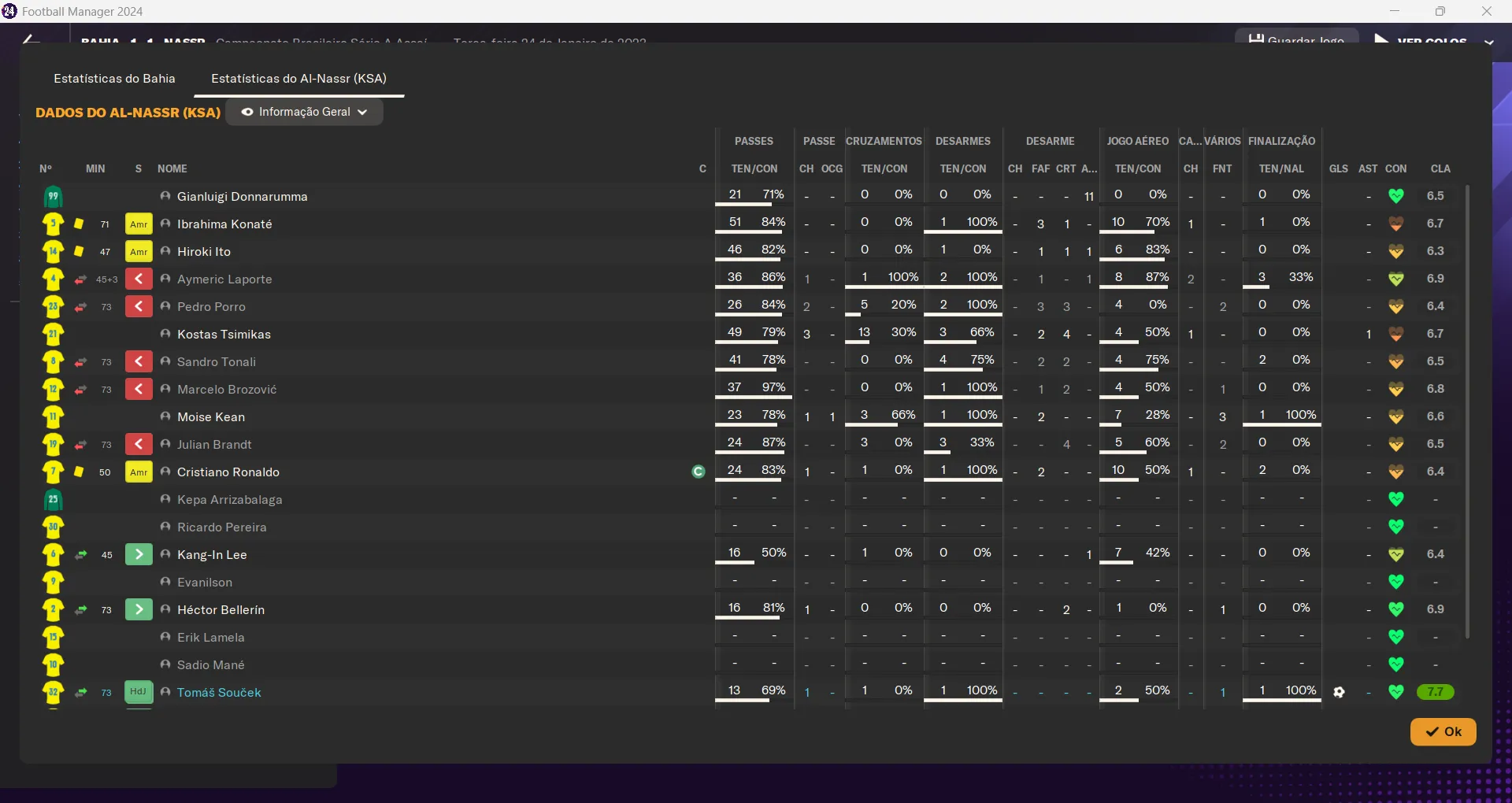Sort by MIN column header
1512x803 pixels.
pyautogui.click(x=95, y=169)
